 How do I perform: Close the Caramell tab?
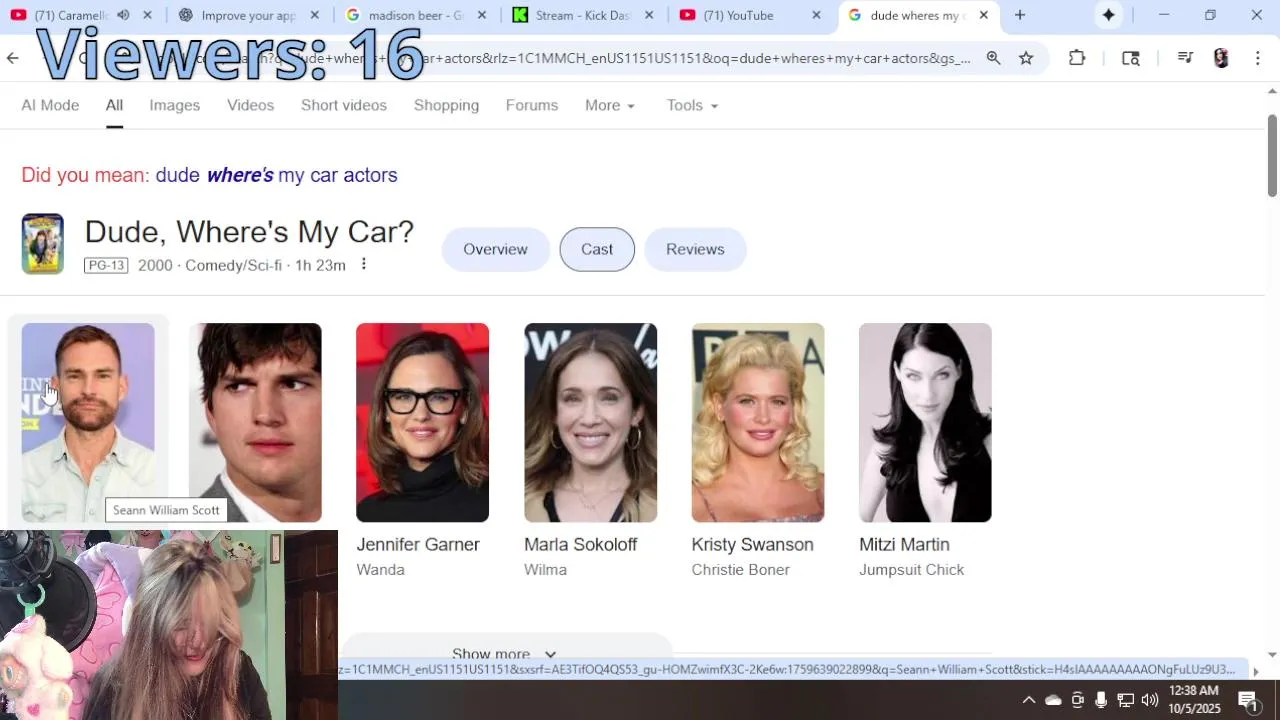[x=148, y=15]
